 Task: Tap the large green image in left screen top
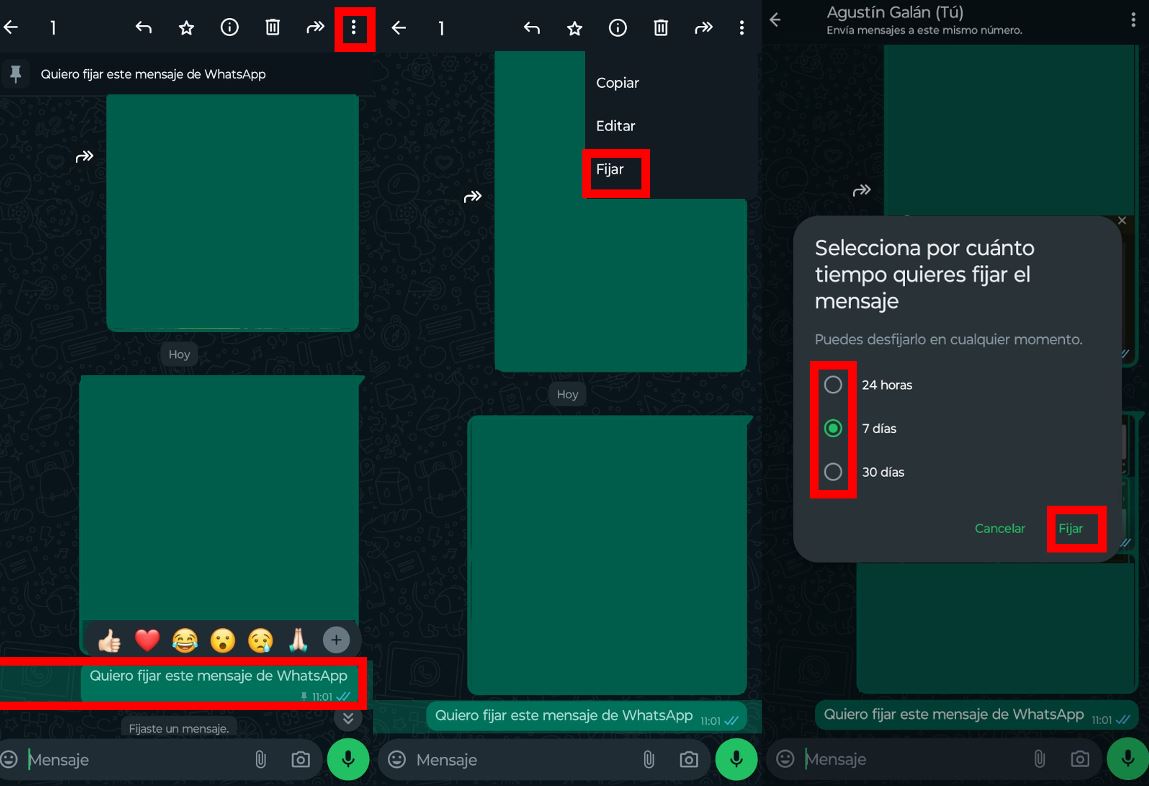click(232, 212)
